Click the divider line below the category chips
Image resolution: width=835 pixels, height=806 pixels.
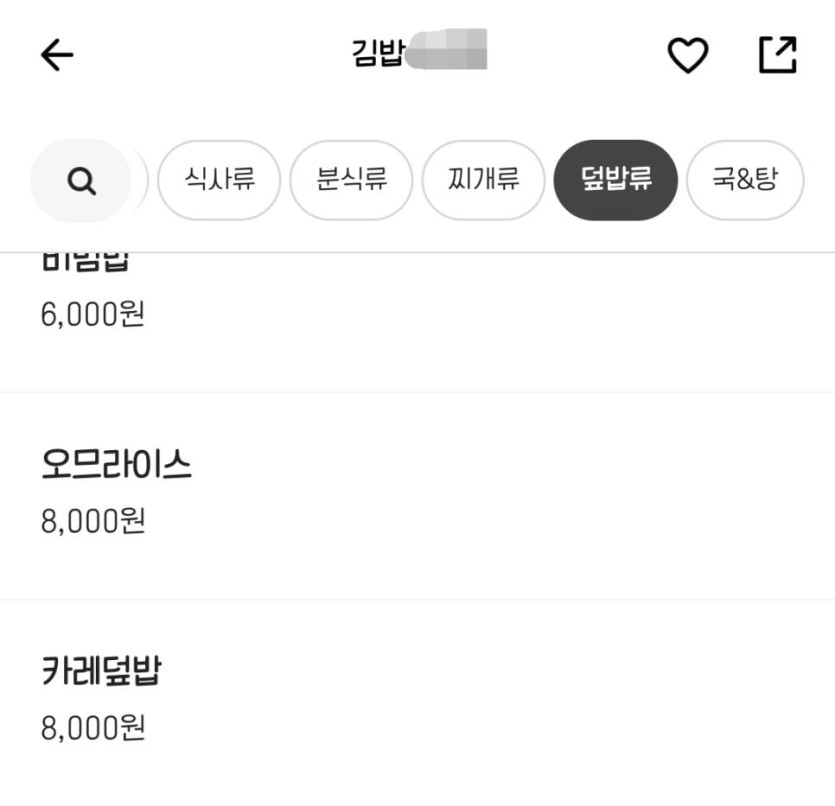tap(417, 252)
